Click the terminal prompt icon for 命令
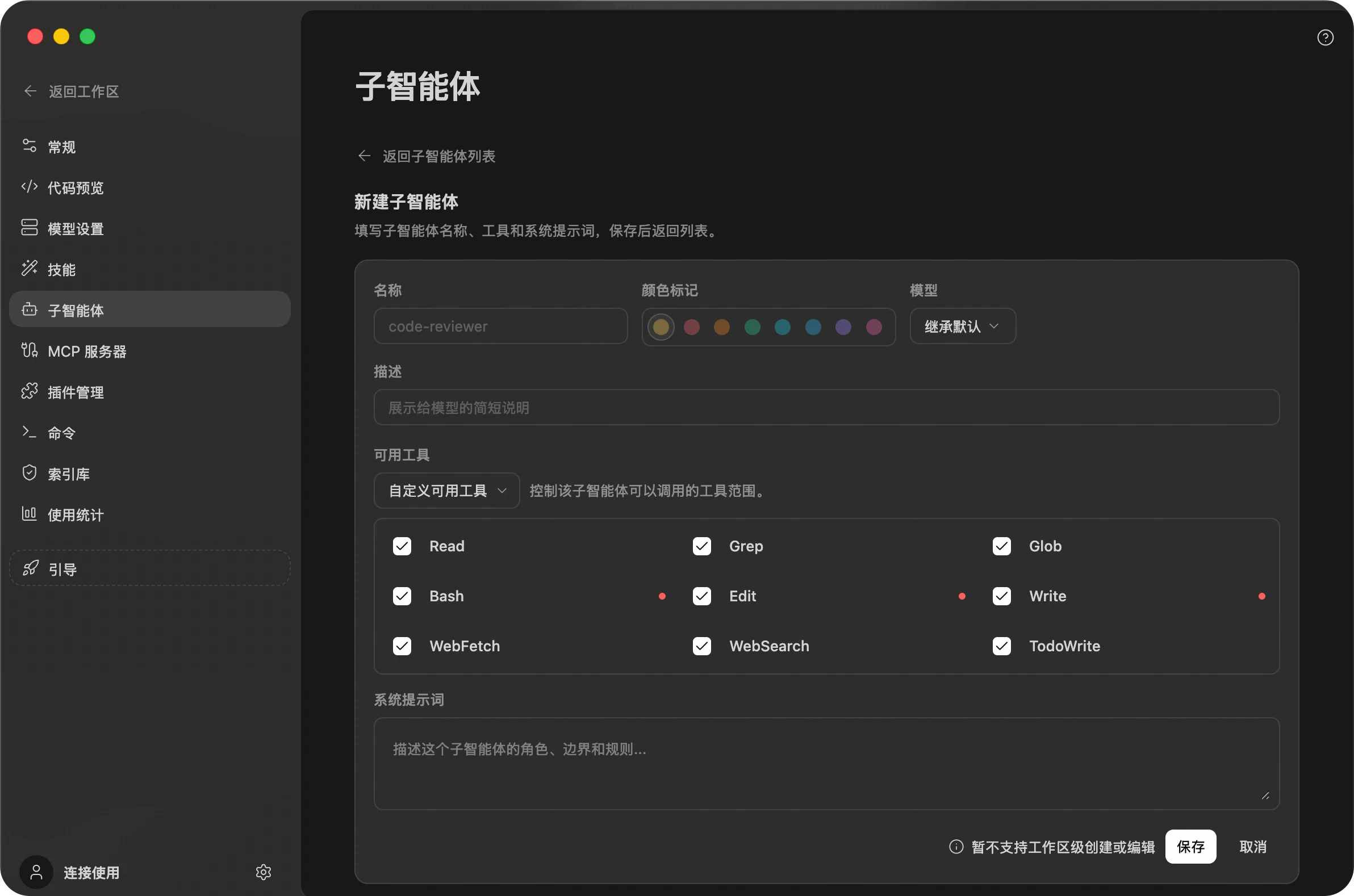The image size is (1354, 896). (29, 432)
